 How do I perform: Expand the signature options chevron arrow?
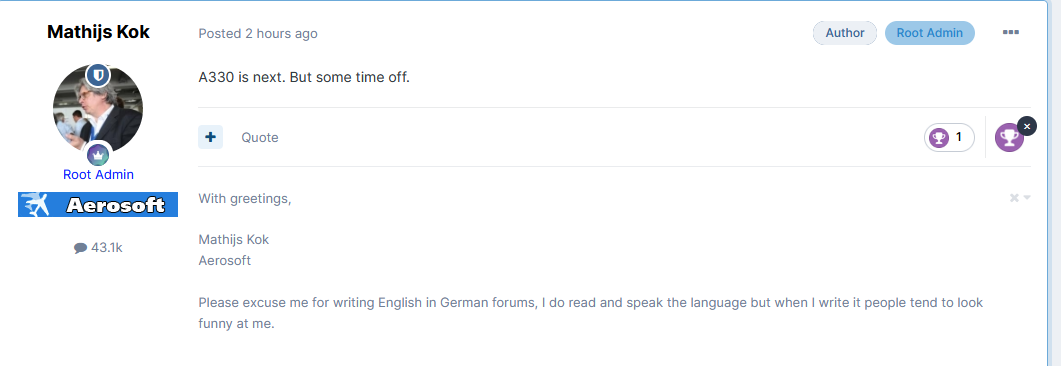tap(1027, 198)
